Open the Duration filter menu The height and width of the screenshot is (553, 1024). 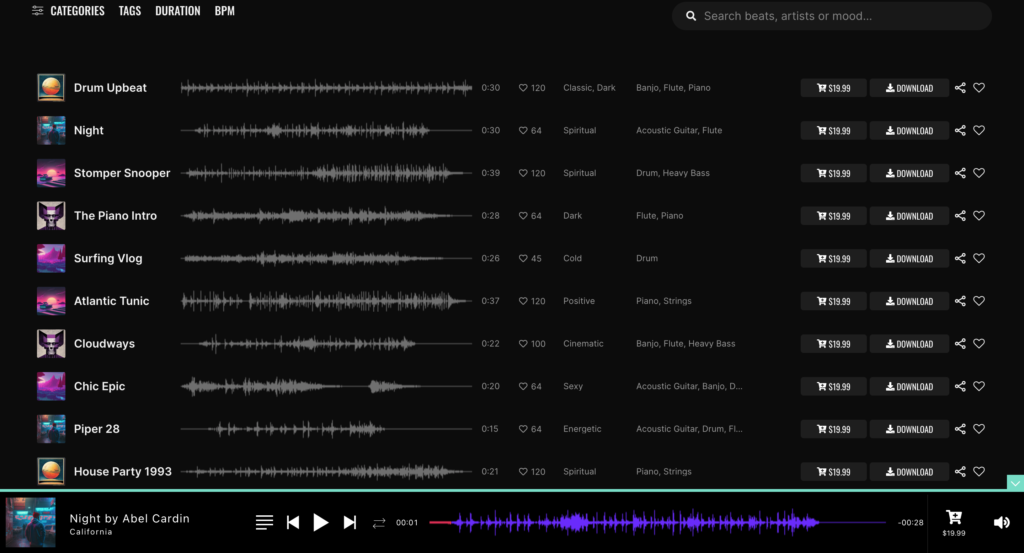(177, 11)
